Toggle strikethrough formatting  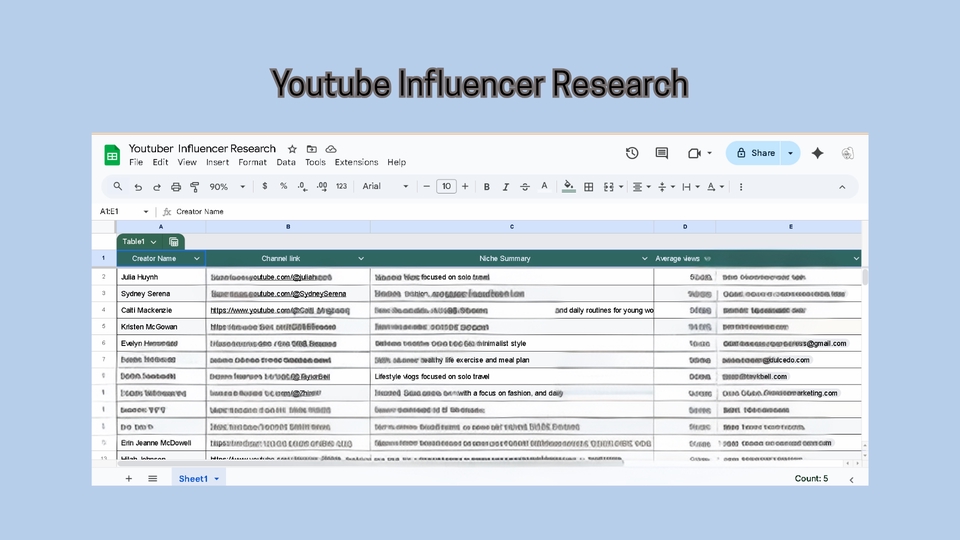[x=525, y=187]
